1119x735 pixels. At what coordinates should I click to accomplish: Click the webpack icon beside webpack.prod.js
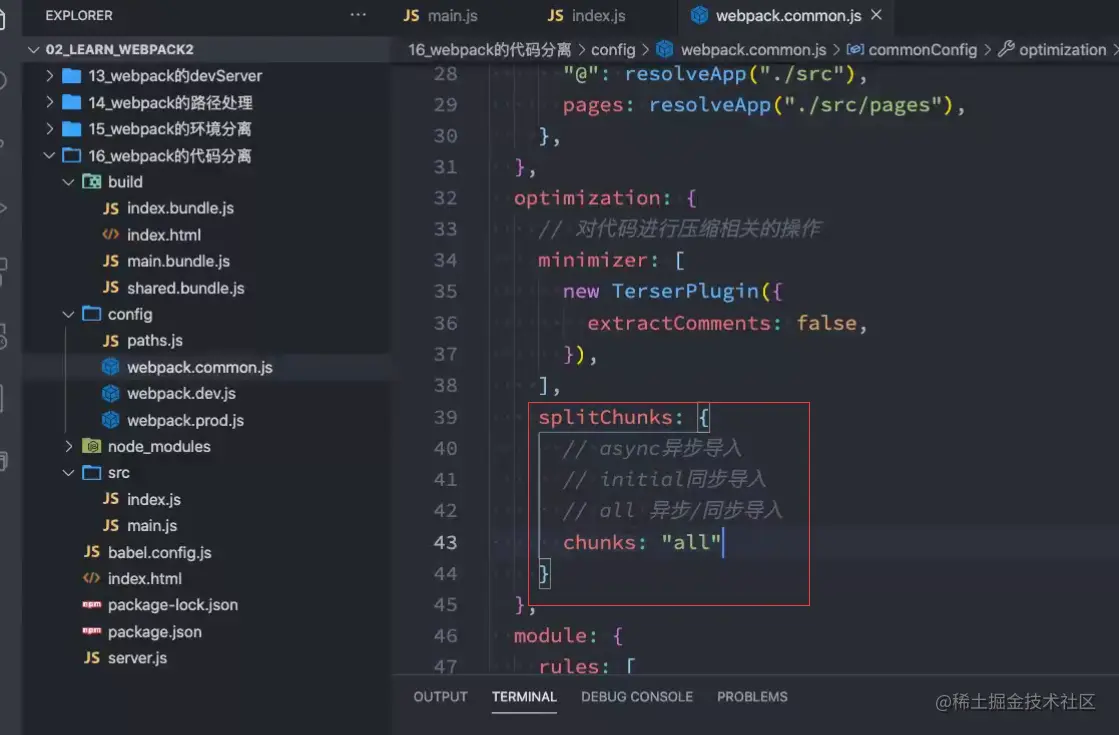click(x=111, y=420)
